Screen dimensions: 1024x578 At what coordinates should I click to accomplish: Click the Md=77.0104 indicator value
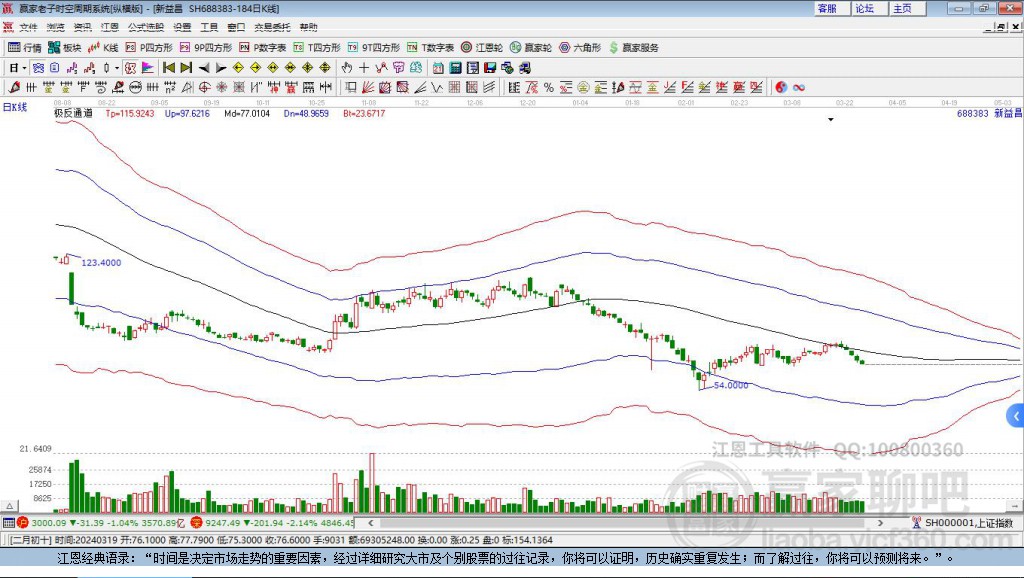click(x=247, y=113)
